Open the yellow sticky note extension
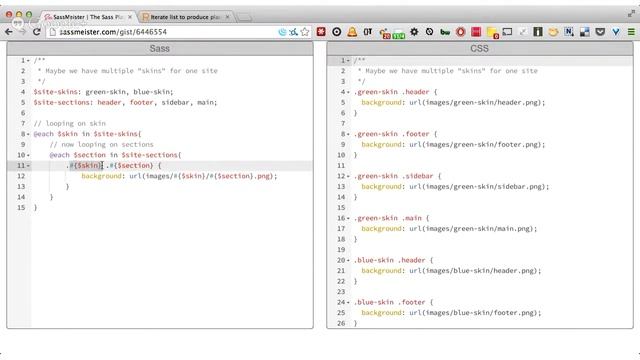Screen dimensions: 640x360 coord(493,33)
